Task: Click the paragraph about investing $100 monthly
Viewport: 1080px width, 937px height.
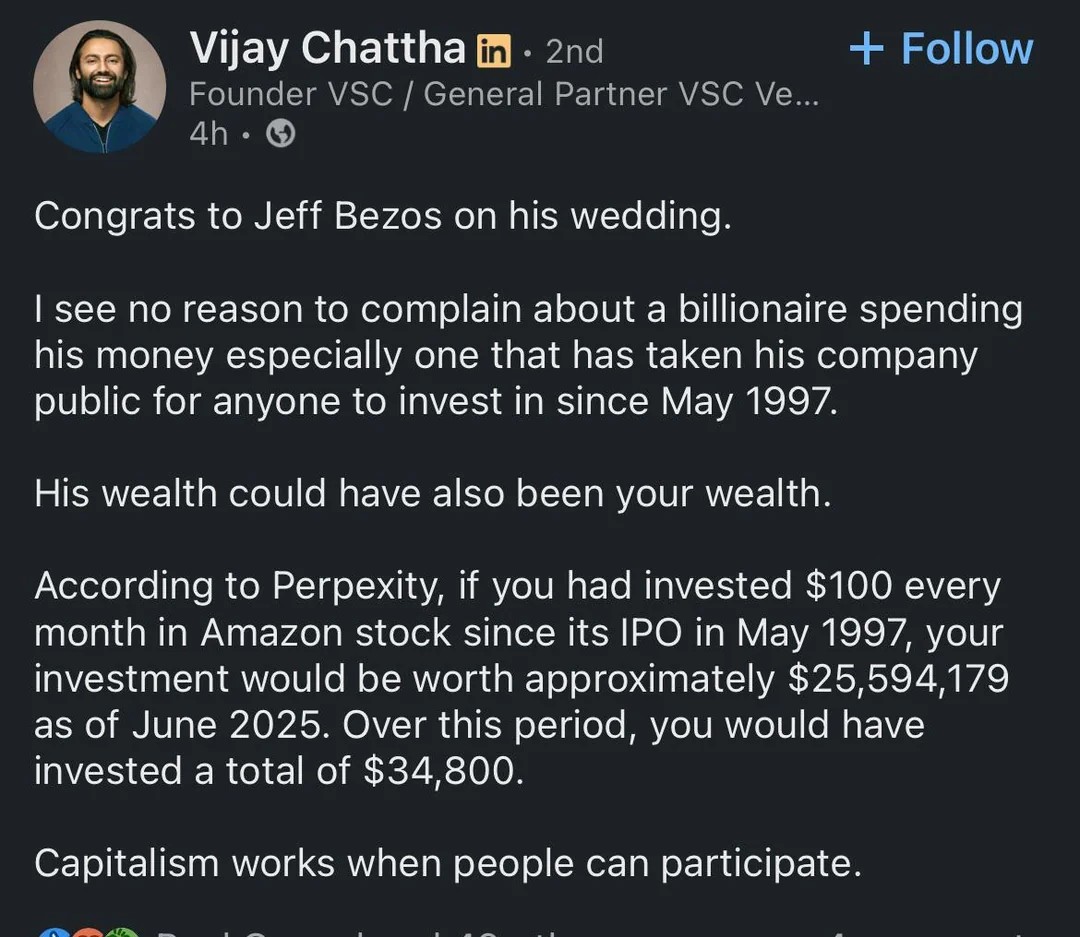Action: pyautogui.click(x=520, y=678)
